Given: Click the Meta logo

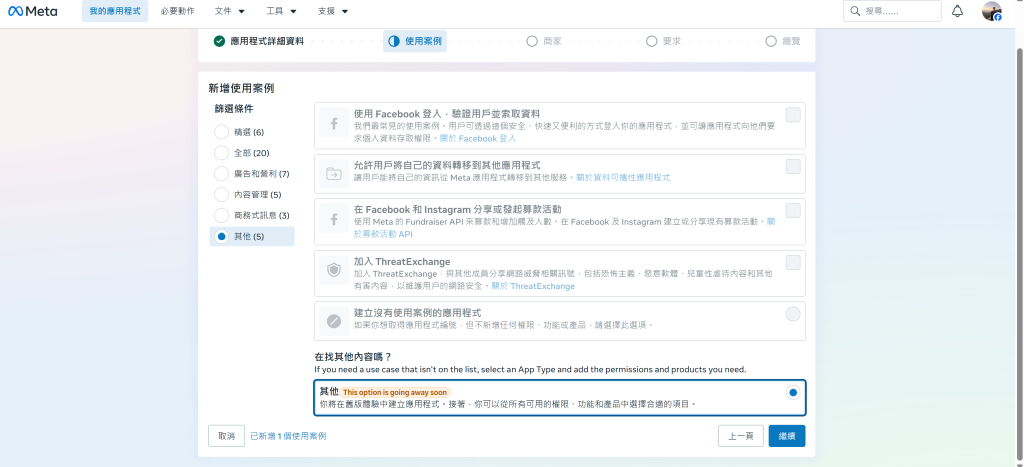Looking at the screenshot, I should tap(33, 11).
